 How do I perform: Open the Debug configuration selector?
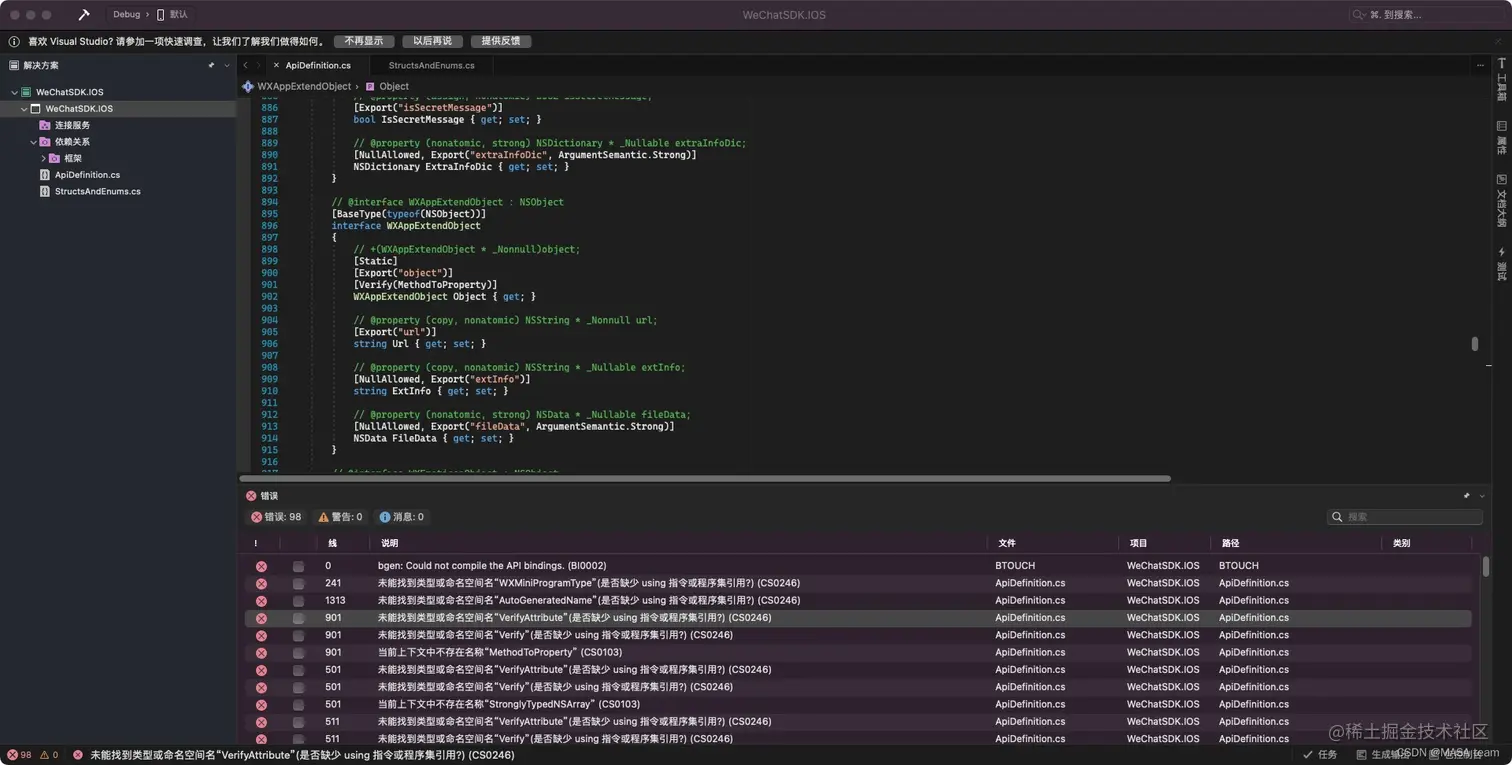coord(127,15)
